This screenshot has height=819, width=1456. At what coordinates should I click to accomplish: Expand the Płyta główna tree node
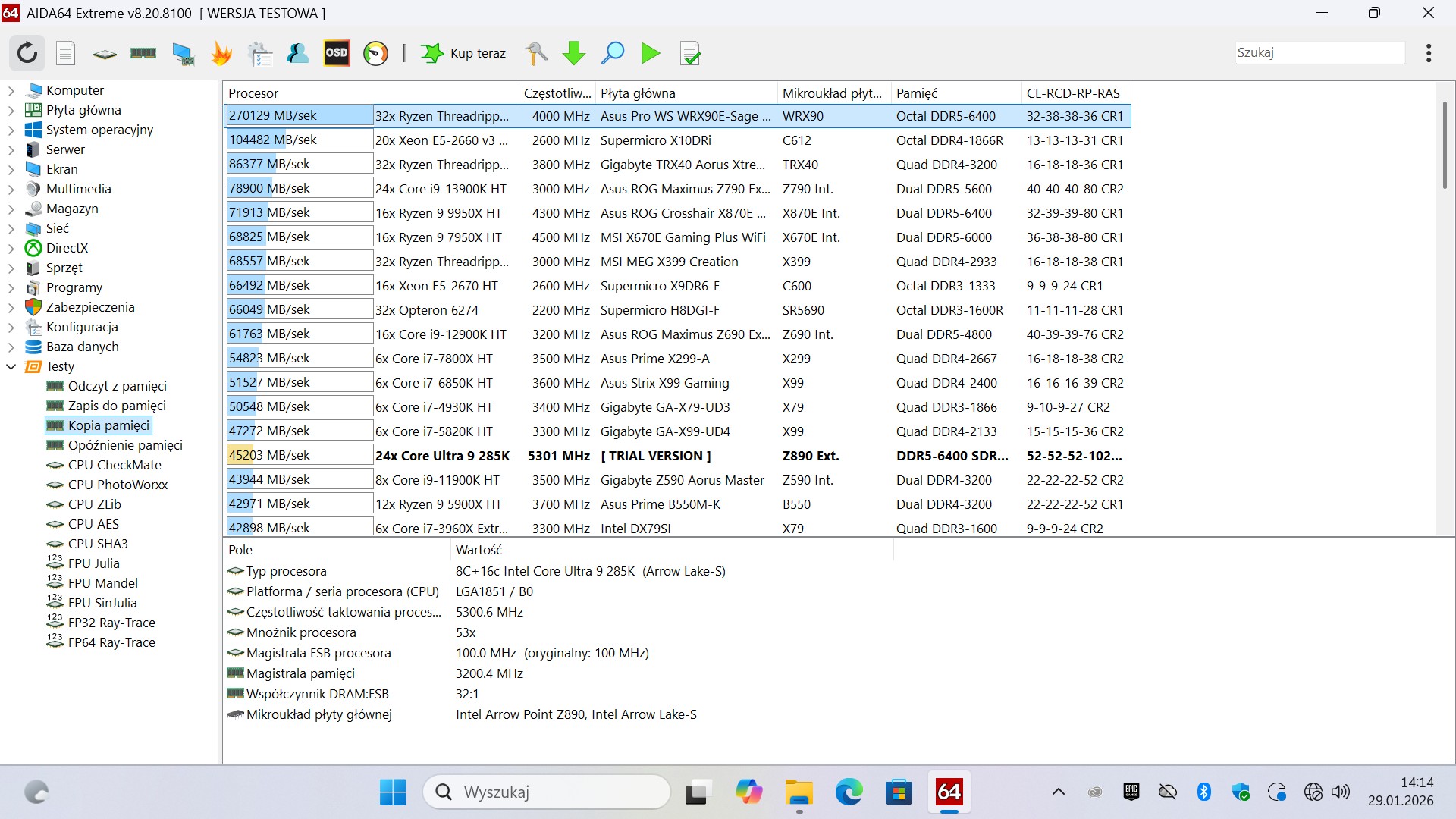[11, 111]
